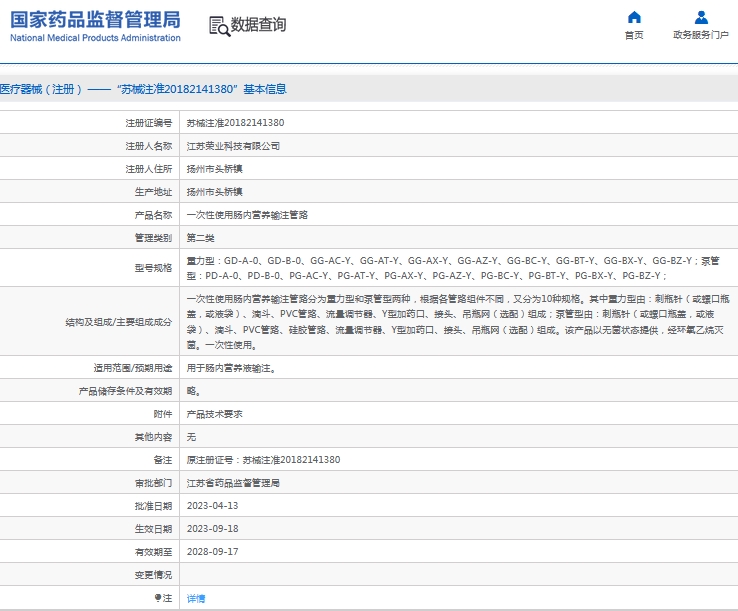Click the 结构及组成 description paragraph
The image size is (738, 611).
[458, 322]
